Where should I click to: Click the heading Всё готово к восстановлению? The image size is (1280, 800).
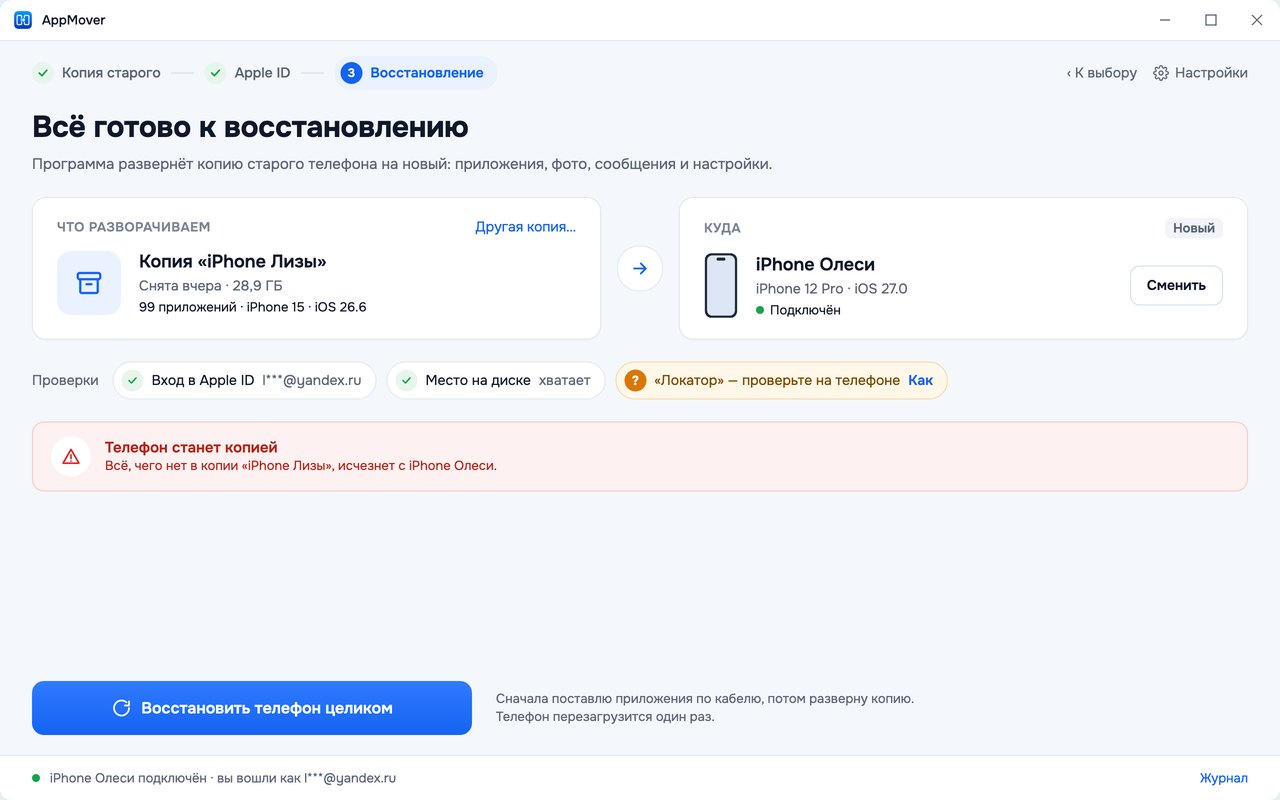(250, 127)
